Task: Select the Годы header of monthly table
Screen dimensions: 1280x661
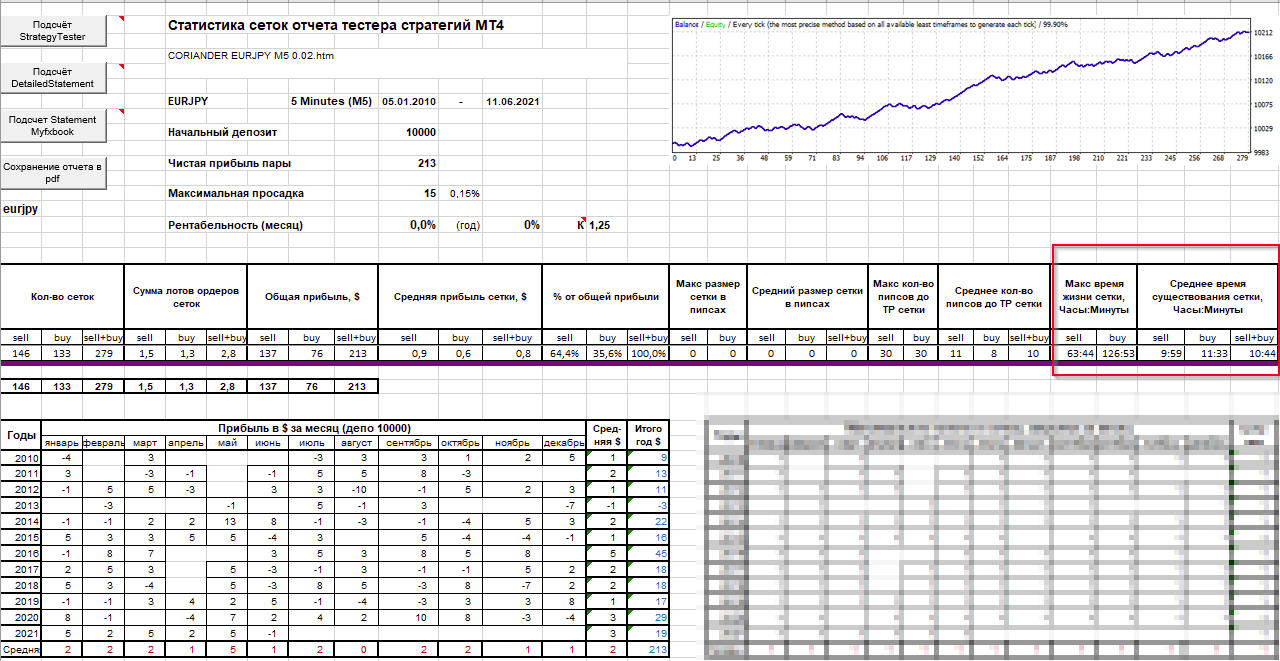Action: pos(21,435)
